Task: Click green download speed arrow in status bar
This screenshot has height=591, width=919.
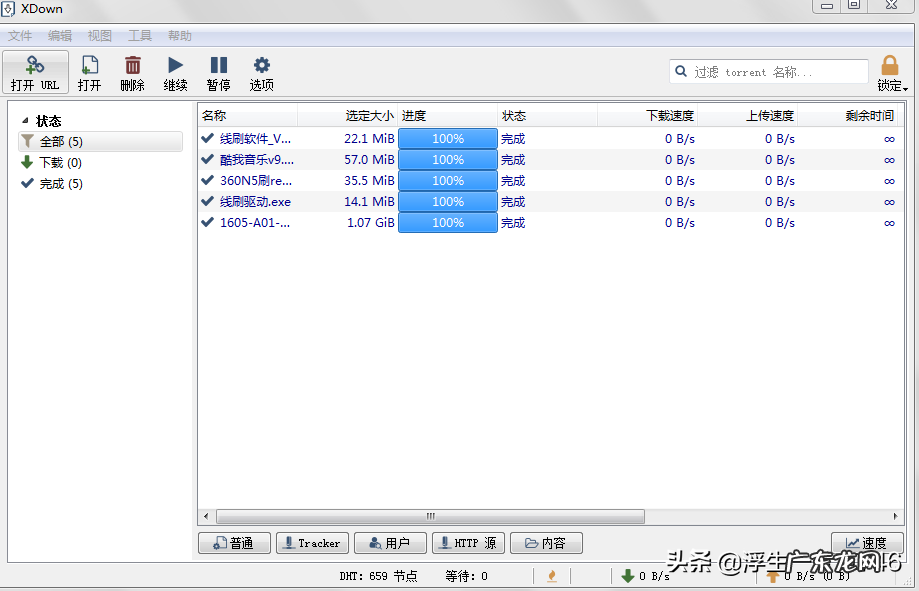Action: [x=628, y=576]
